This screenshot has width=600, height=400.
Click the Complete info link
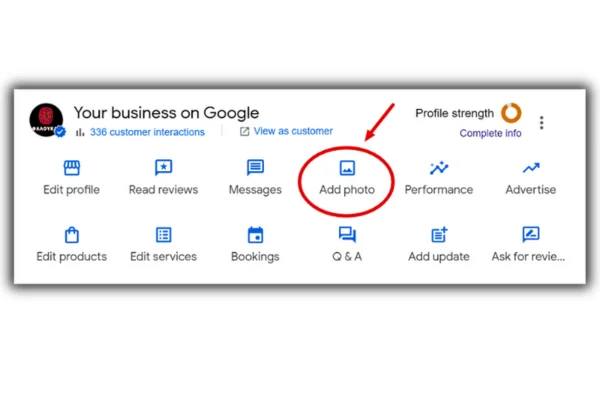[x=490, y=133]
